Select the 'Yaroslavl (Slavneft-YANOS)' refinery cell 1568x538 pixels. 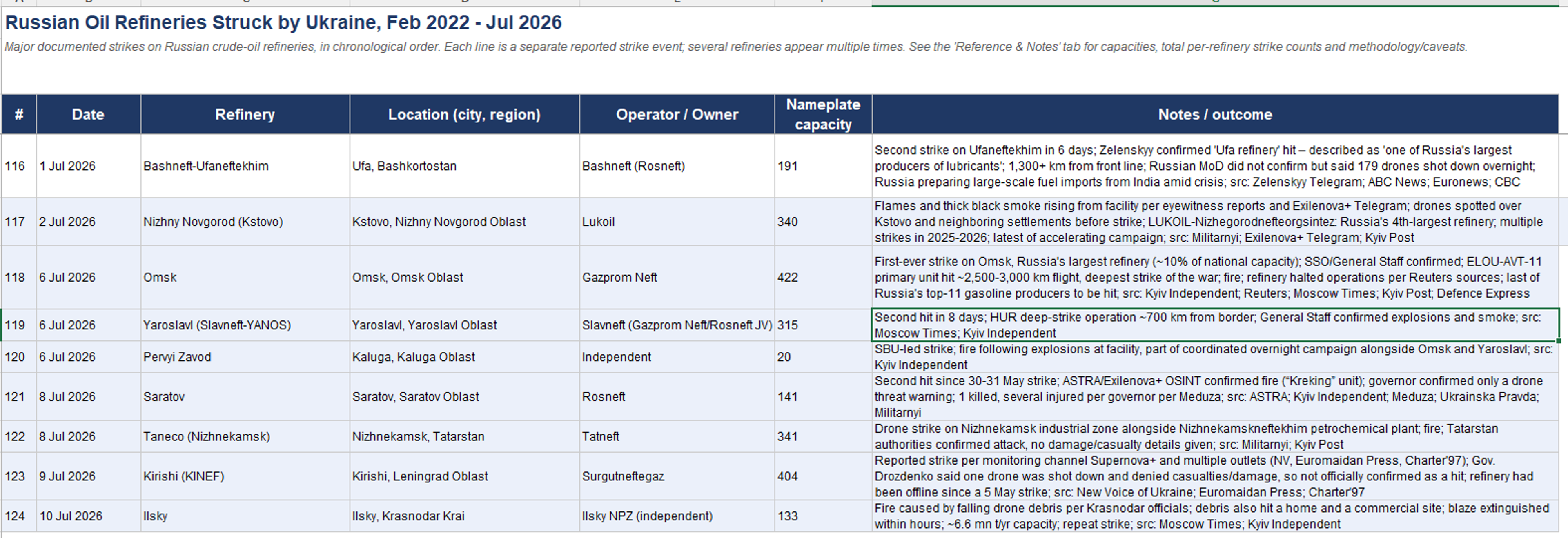coord(245,325)
